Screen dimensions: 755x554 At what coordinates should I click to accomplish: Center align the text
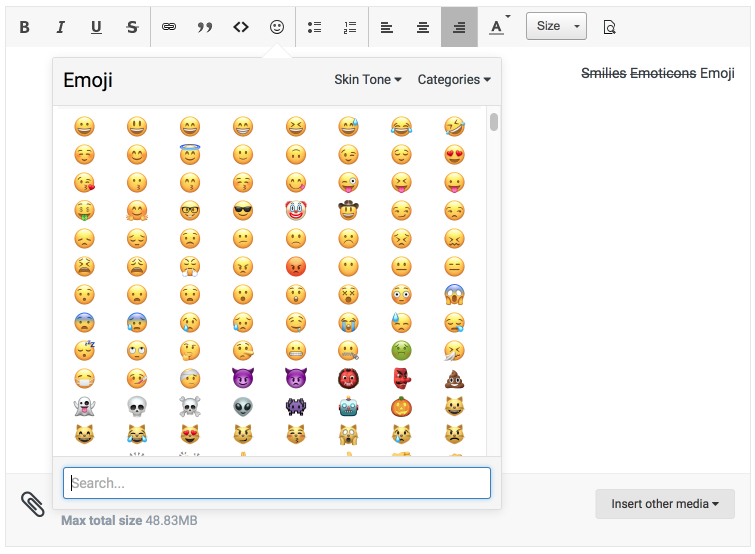coord(423,27)
